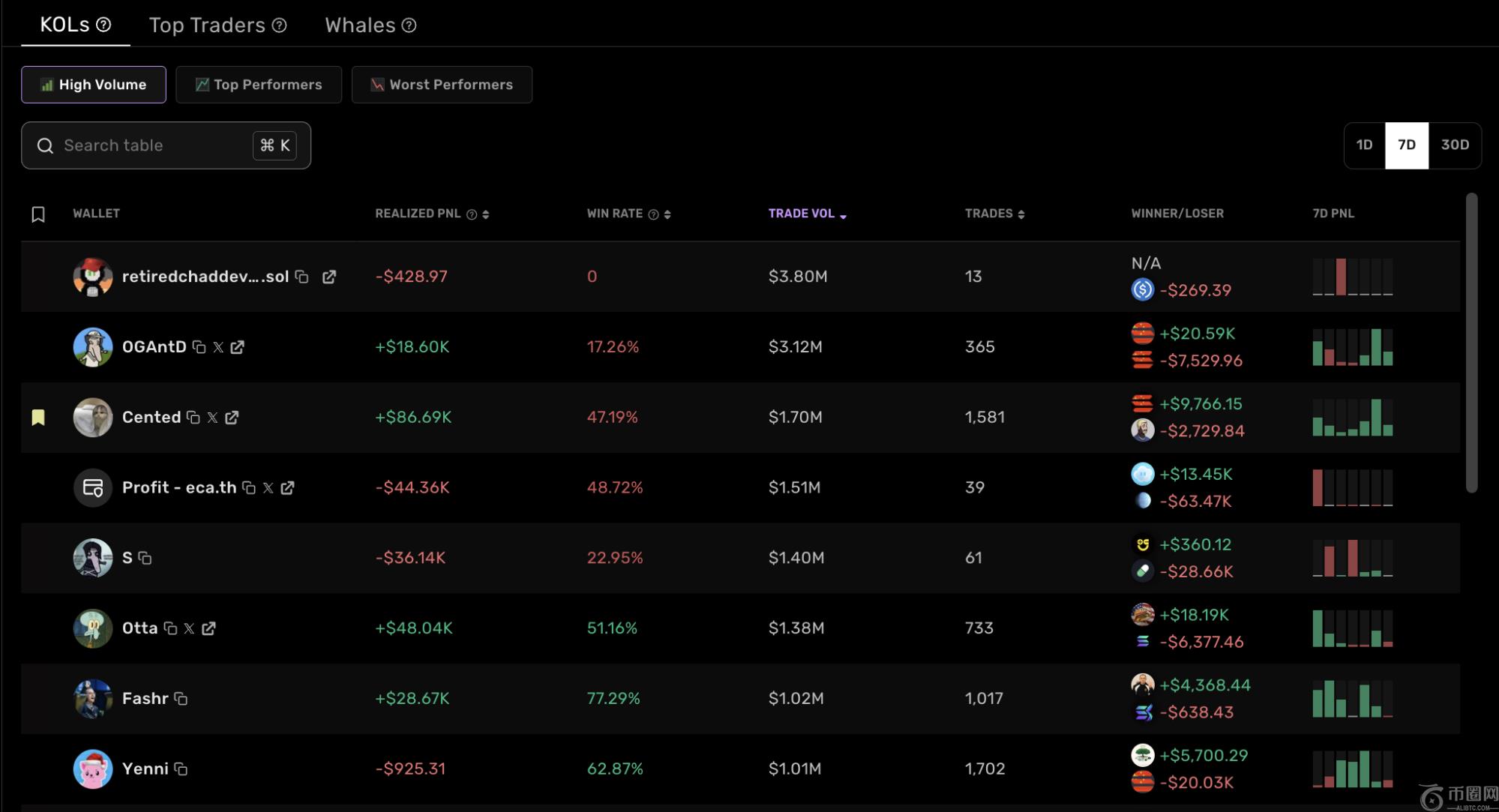The width and height of the screenshot is (1499, 812).
Task: Toggle the bookmark column header icon
Action: [38, 214]
